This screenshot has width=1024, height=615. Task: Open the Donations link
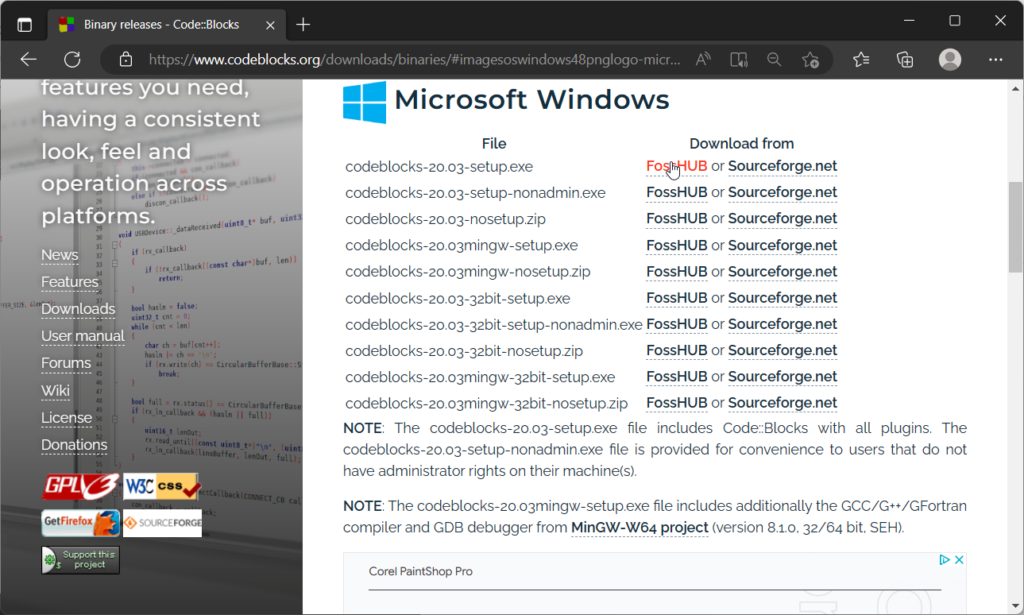[74, 445]
